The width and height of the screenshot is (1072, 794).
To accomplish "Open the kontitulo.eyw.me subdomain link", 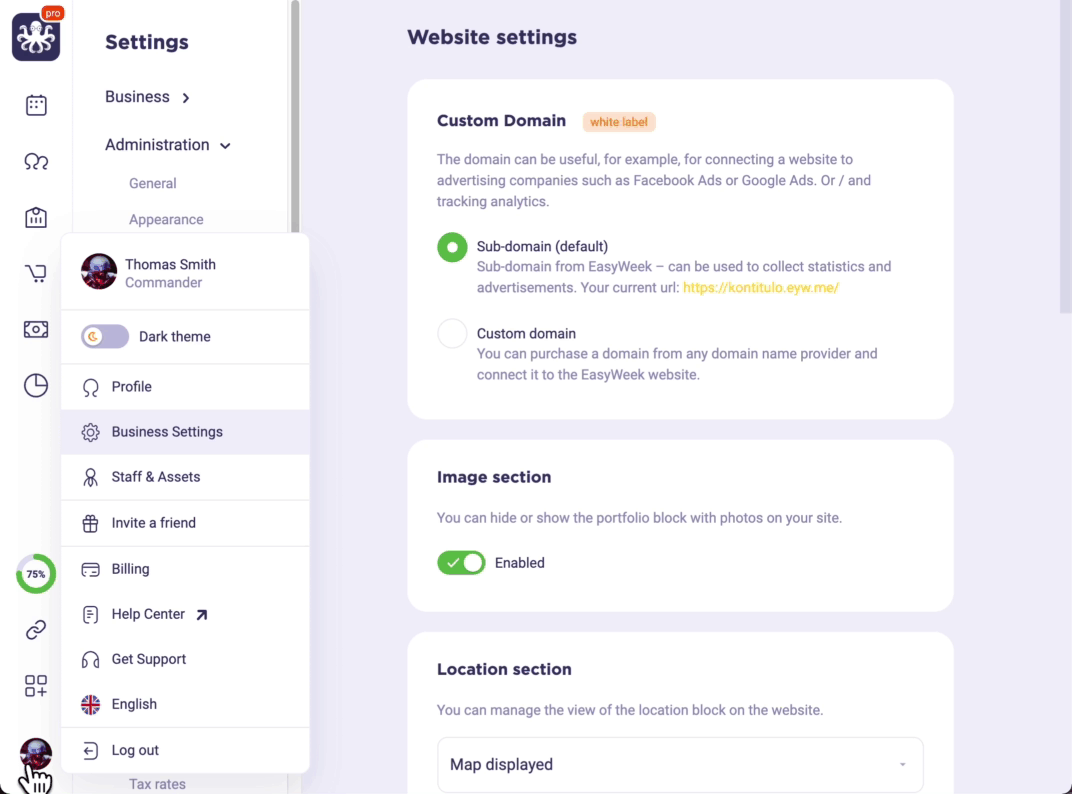I will pyautogui.click(x=760, y=288).
